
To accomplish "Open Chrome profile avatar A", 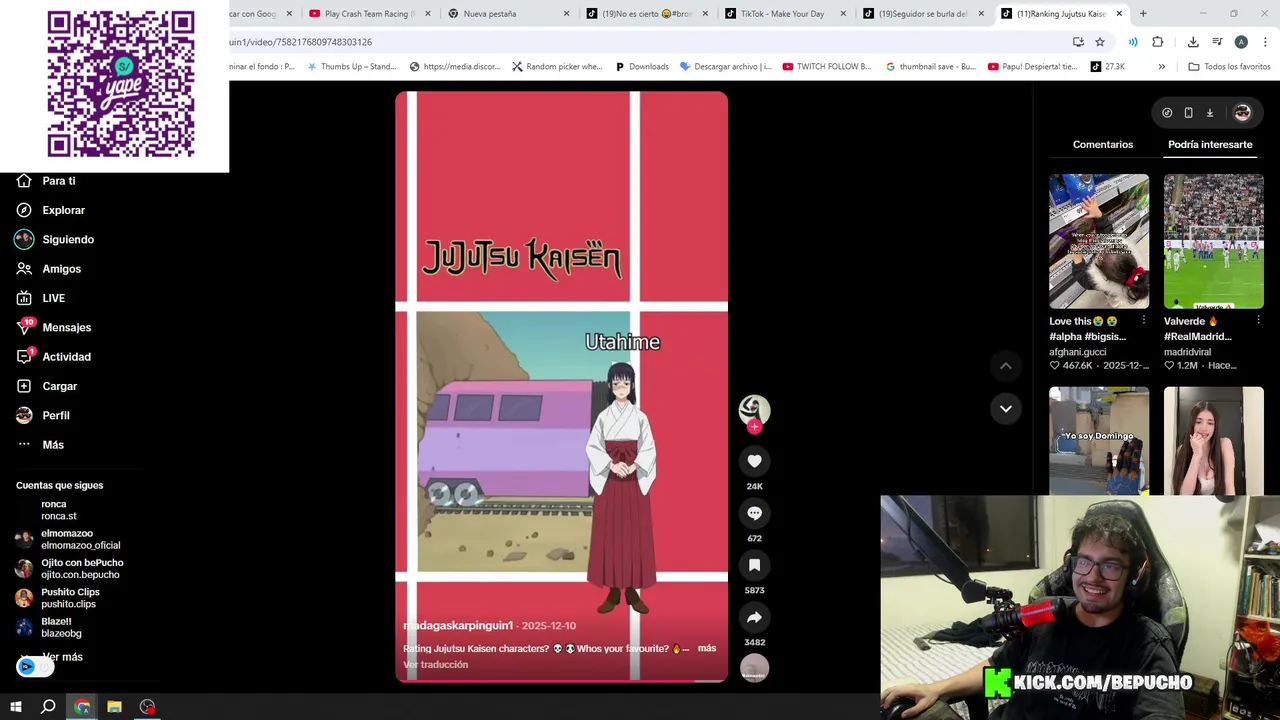I will 1241,42.
